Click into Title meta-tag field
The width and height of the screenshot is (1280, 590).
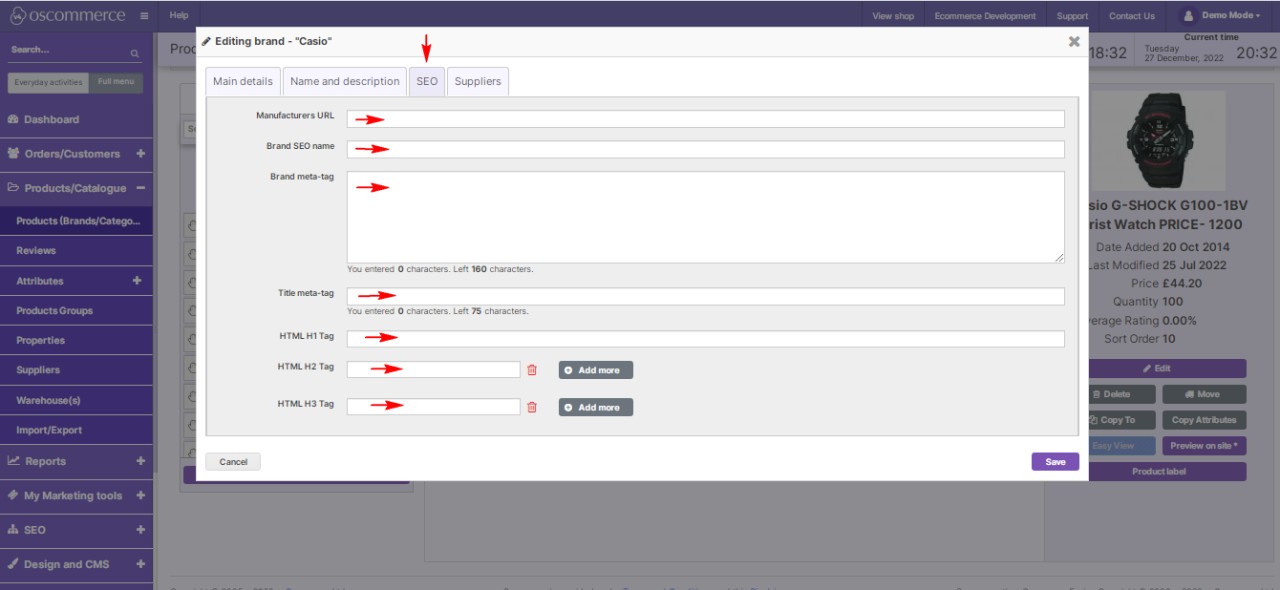(705, 296)
